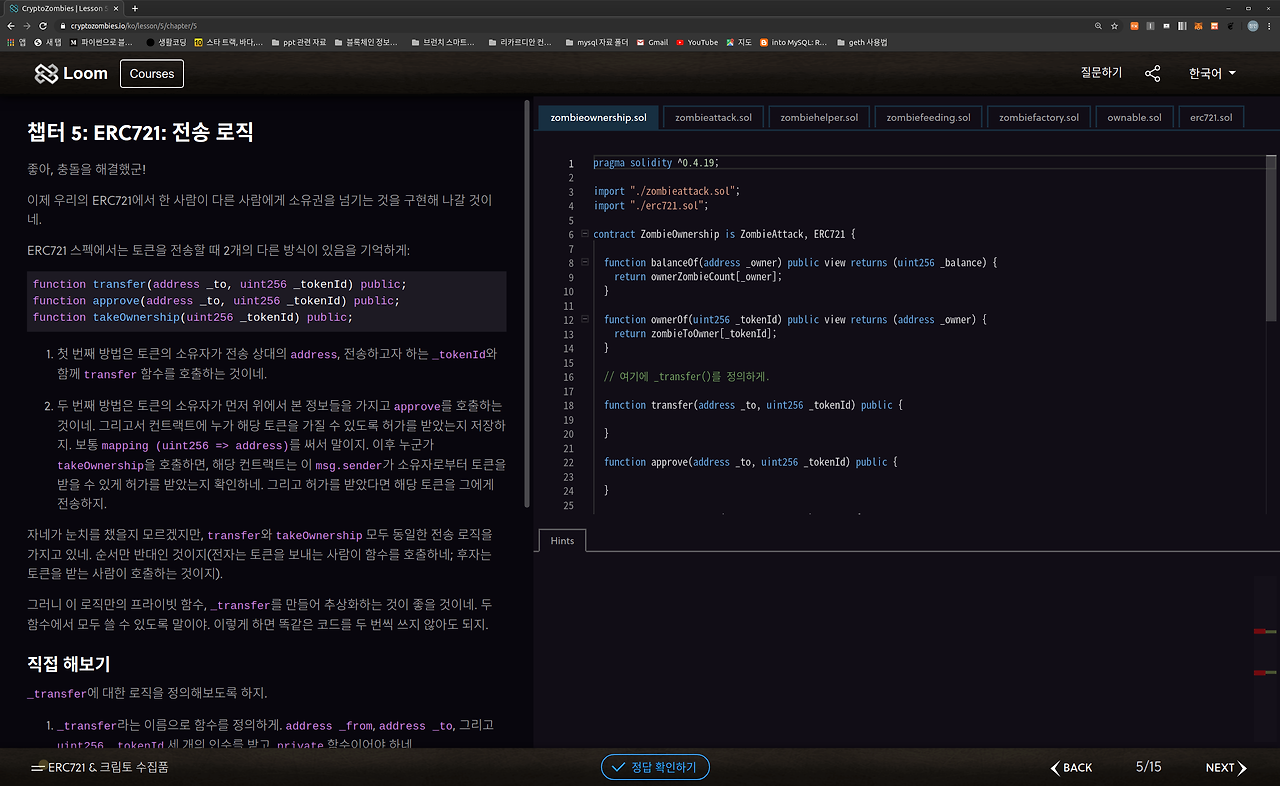Open the 브런치 스마트 bookmark folder

click(x=441, y=42)
